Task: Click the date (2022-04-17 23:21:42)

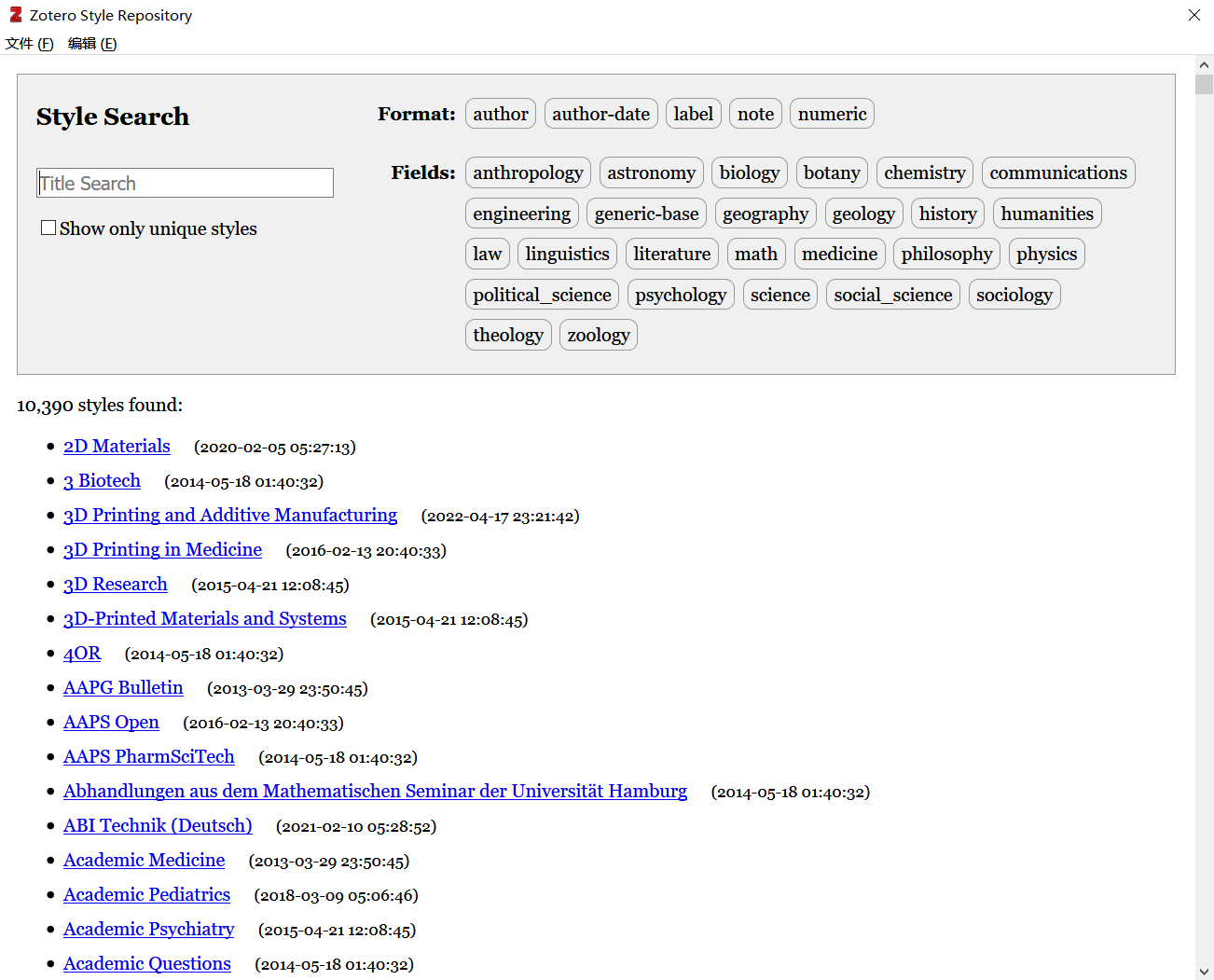Action: [501, 517]
